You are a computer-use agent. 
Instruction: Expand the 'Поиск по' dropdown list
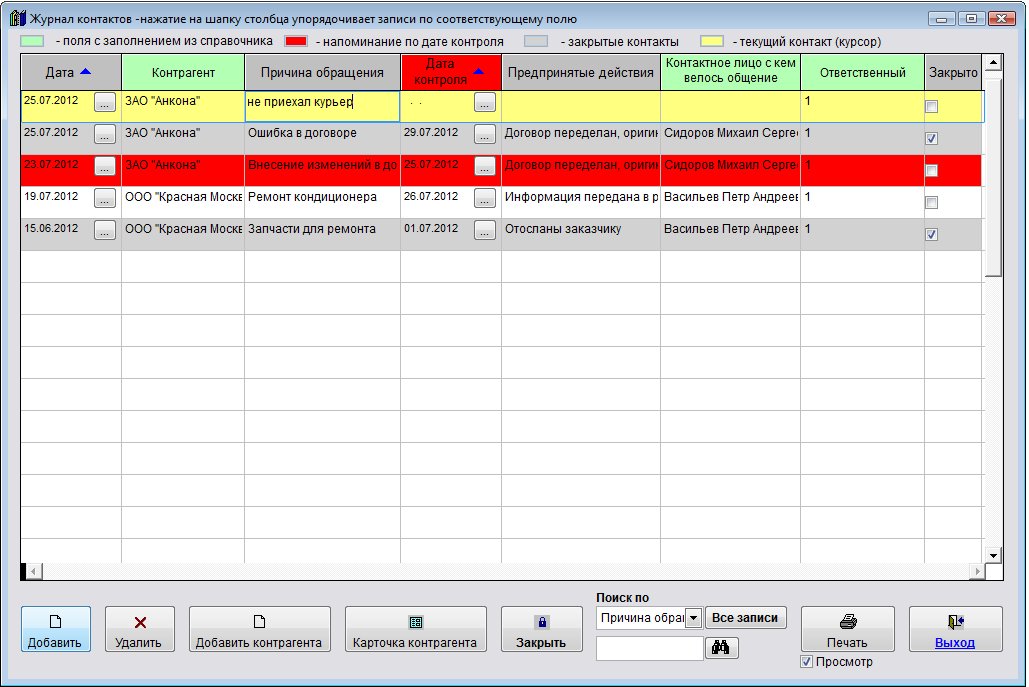click(x=693, y=618)
